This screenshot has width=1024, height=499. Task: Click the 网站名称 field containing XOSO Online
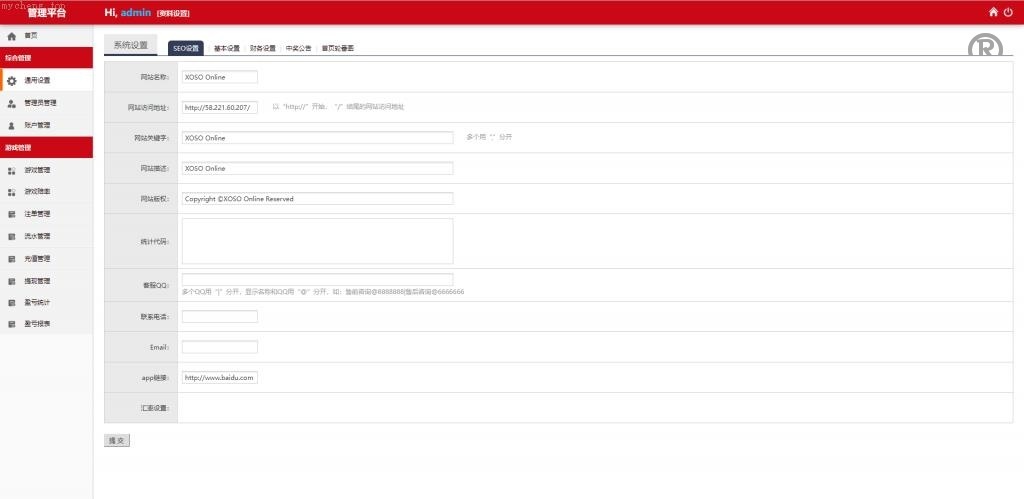(x=219, y=77)
